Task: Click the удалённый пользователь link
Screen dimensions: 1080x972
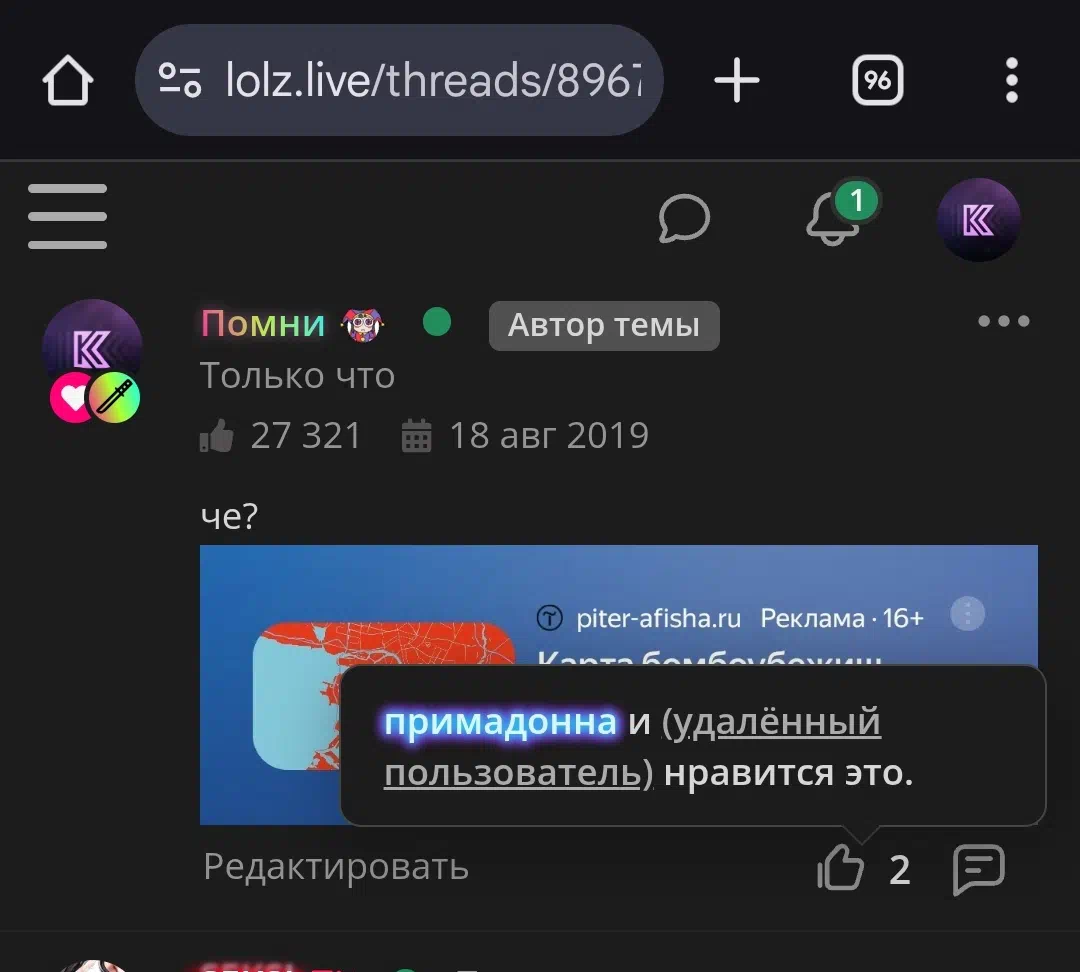Action: coord(632,747)
